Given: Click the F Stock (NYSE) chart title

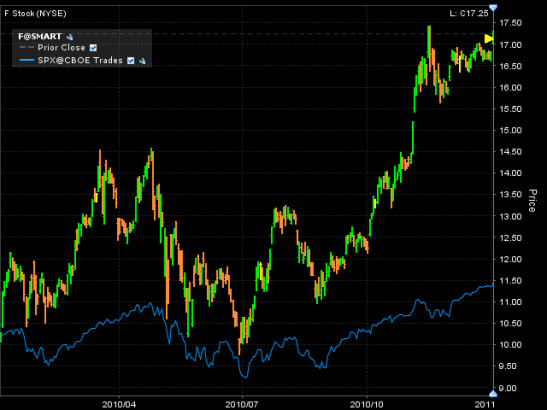Looking at the screenshot, I should click(x=35, y=14).
